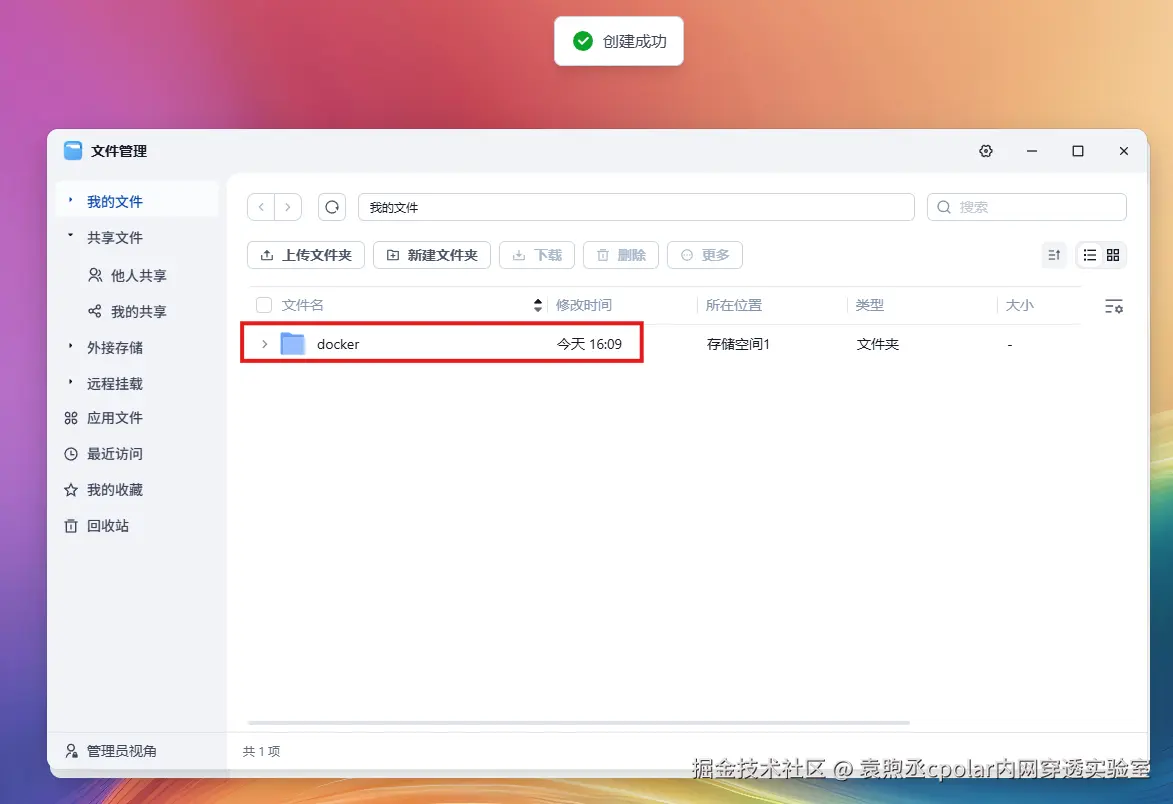Viewport: 1173px width, 804px height.
Task: Click the 共 1 项 status text
Action: pyautogui.click(x=261, y=751)
